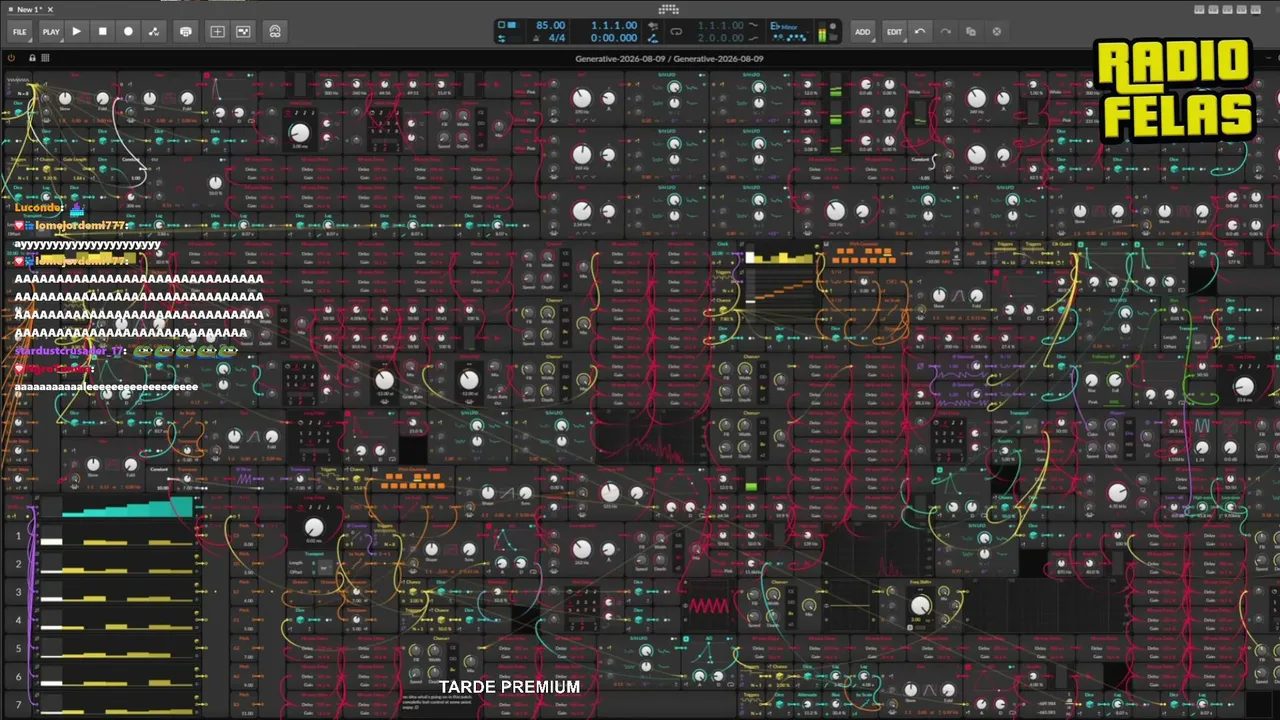This screenshot has height=720, width=1280.
Task: Select the 4/4 time signature field
Action: pos(557,38)
